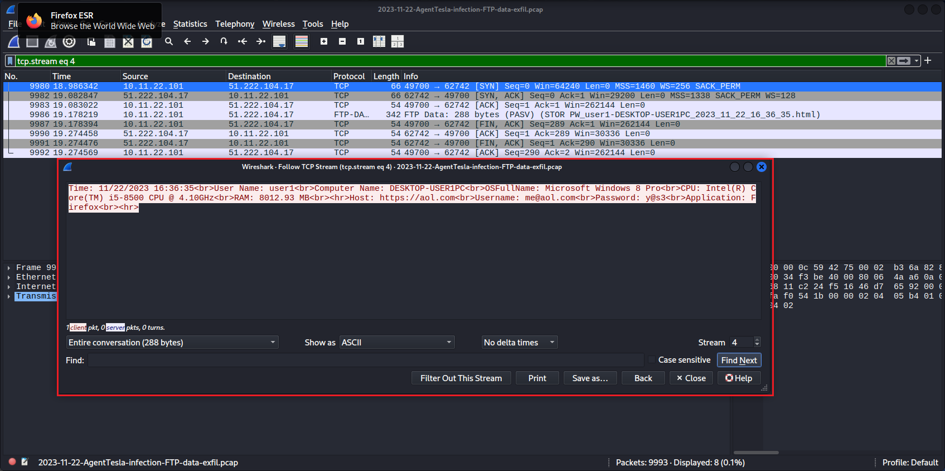
Task: Go forward to next packet arrow
Action: [x=206, y=42]
